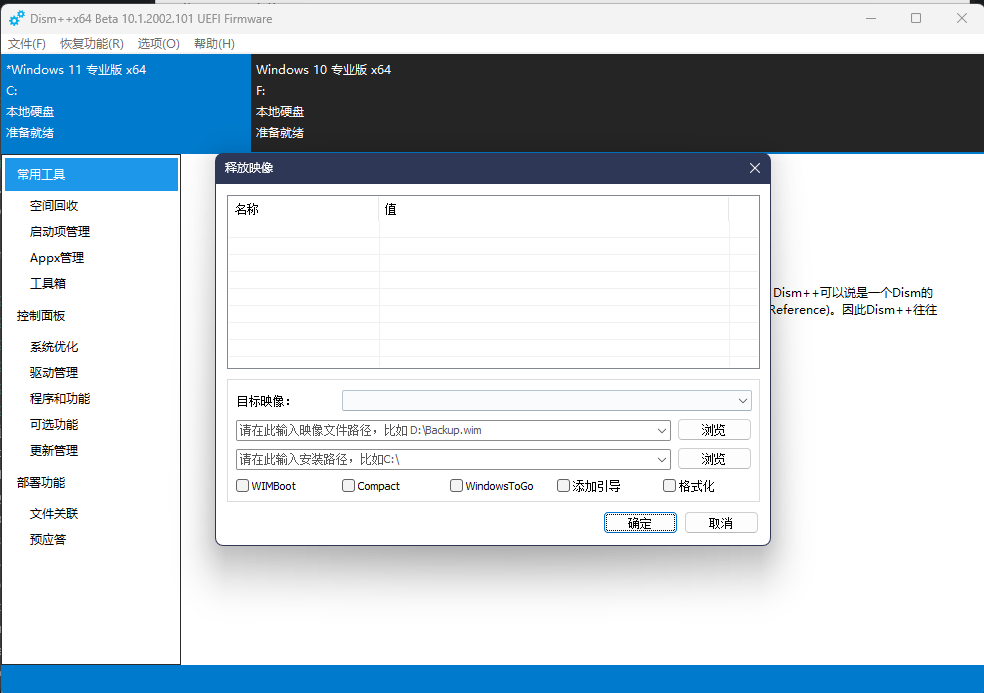The width and height of the screenshot is (984, 693).
Task: Open 可选功能 in the sidebar
Action: coord(54,425)
